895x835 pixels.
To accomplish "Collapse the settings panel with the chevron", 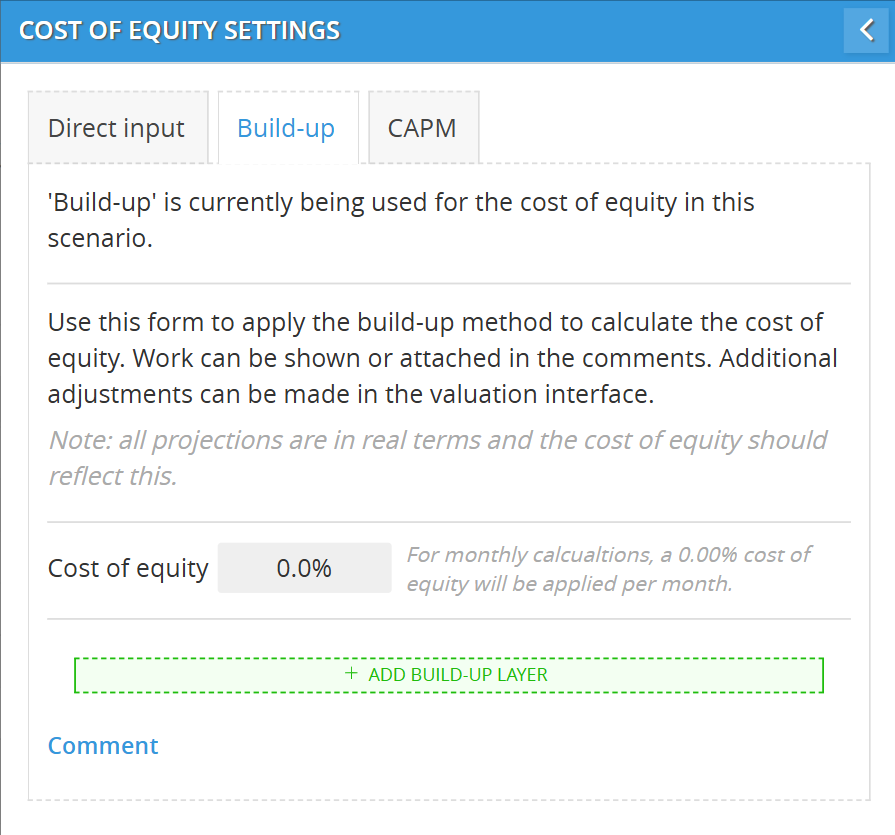I will point(867,30).
